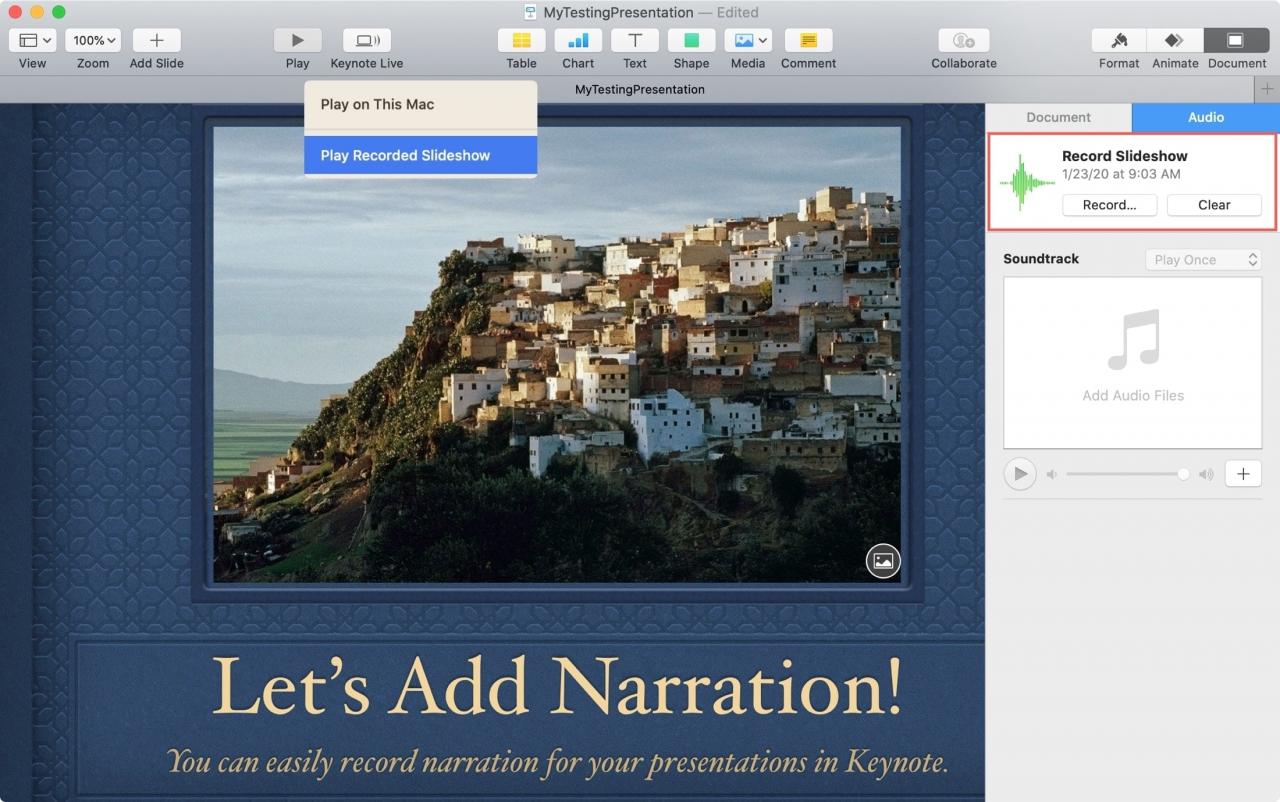1280x802 pixels.
Task: Clear the recorded slideshow
Action: (1214, 204)
